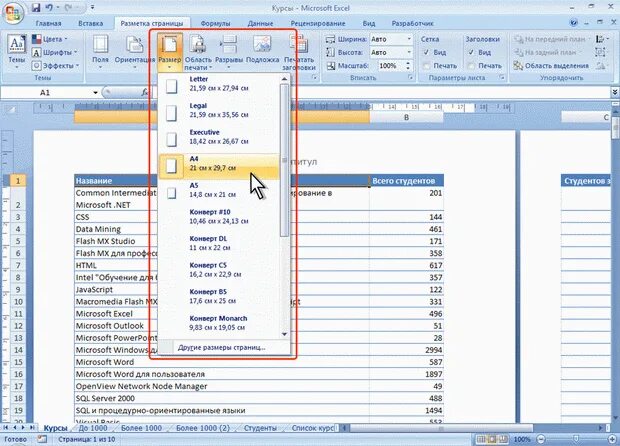Toggle Сетка Печать gridlines print checkbox
Image resolution: width=620 pixels, height=446 pixels.
pyautogui.click(x=426, y=66)
